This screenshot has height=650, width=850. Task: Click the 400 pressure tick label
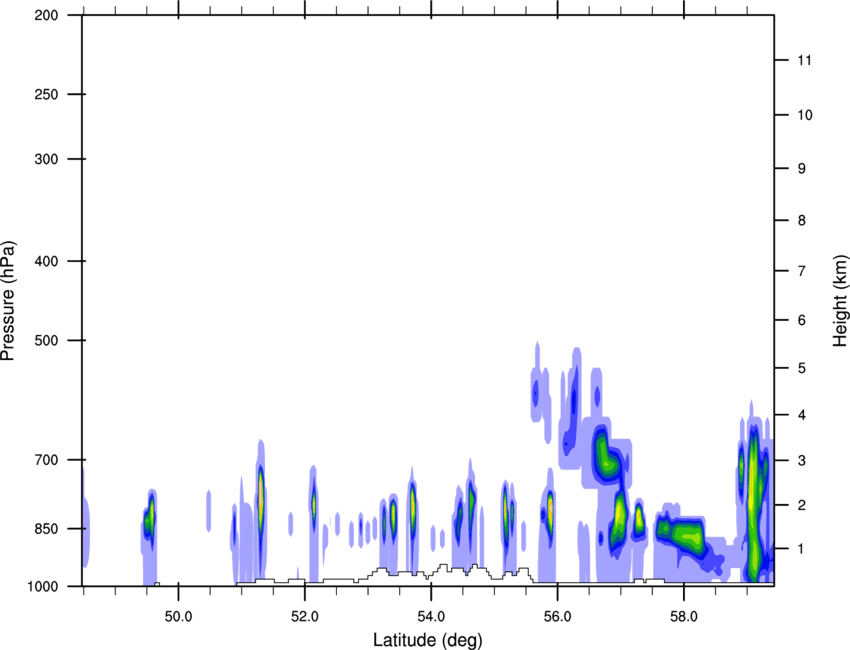click(46, 261)
